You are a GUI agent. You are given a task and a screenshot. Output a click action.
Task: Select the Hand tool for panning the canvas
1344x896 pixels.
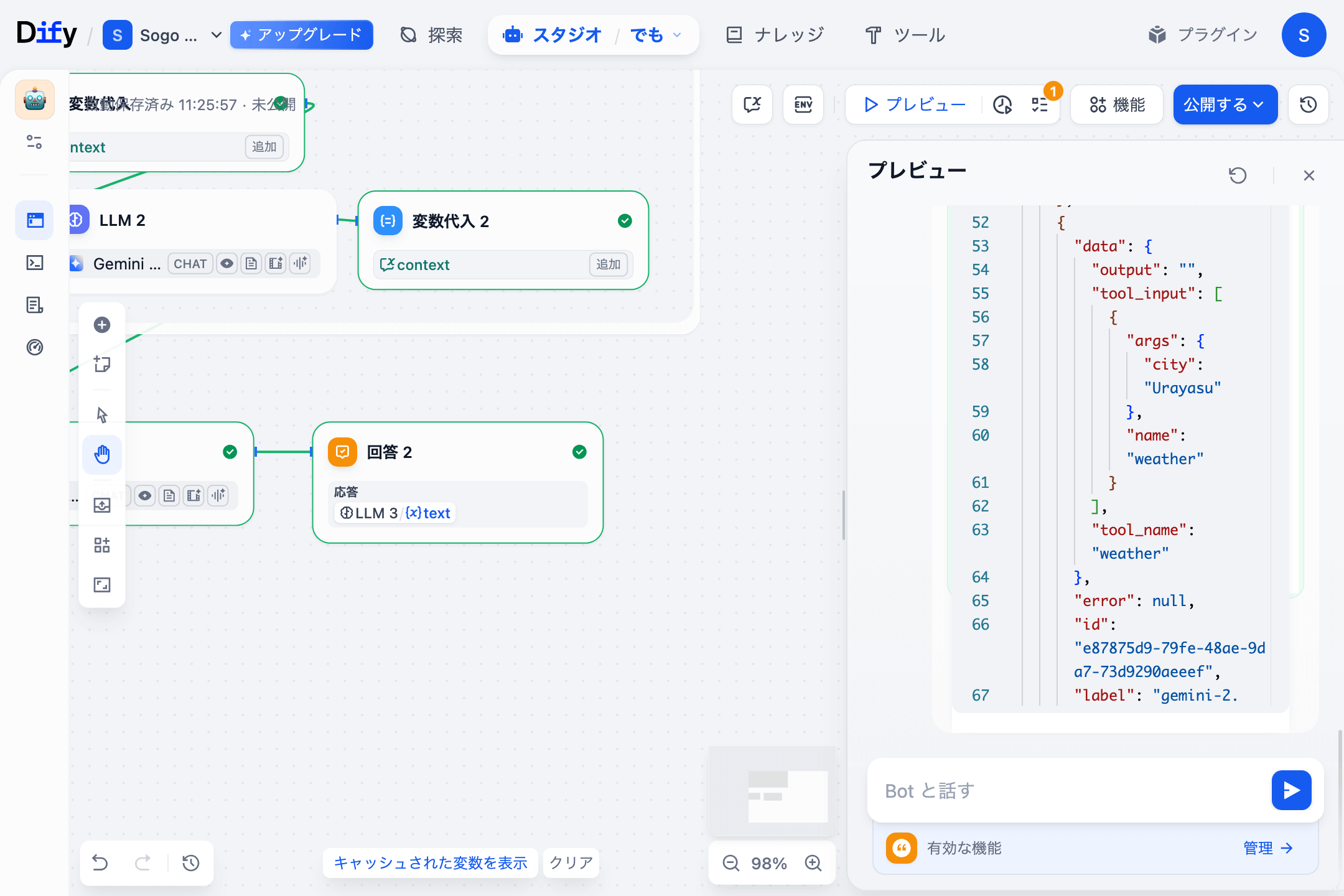102,455
